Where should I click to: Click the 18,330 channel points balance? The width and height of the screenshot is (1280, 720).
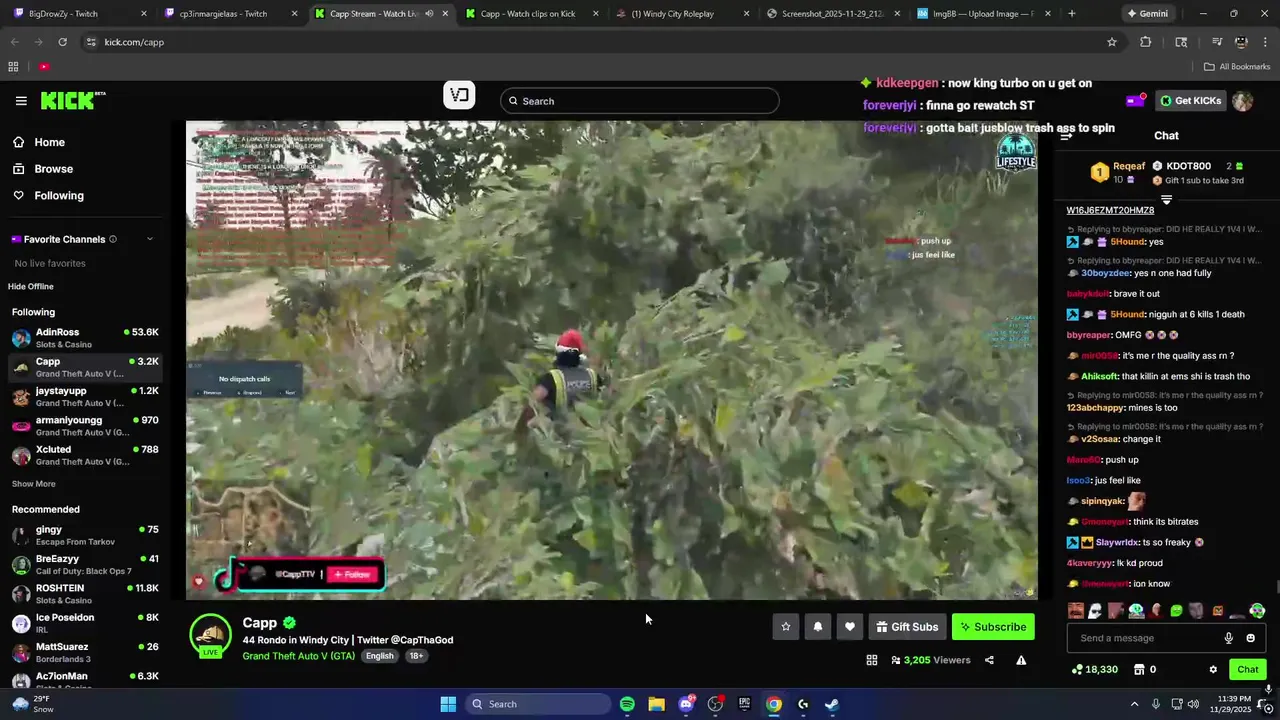1095,669
